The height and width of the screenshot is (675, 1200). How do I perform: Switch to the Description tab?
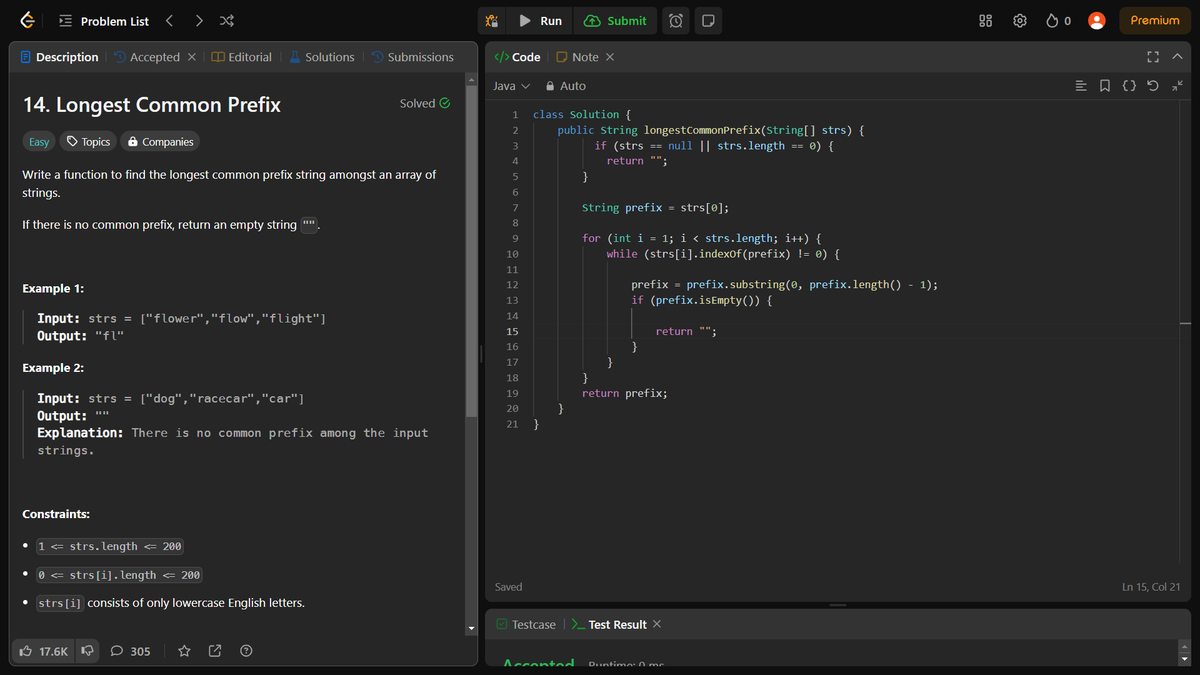tap(59, 57)
